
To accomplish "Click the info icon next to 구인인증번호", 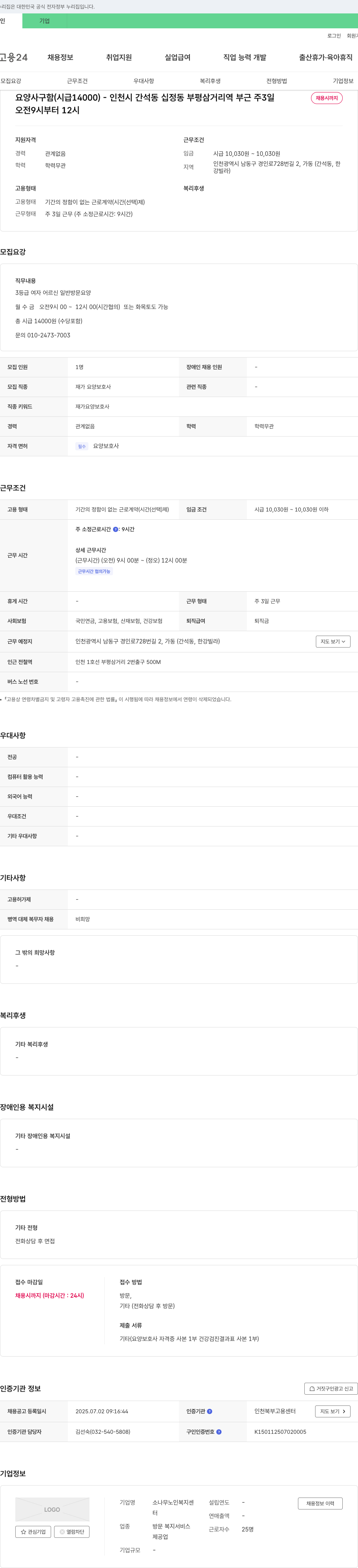I will click(x=219, y=1432).
